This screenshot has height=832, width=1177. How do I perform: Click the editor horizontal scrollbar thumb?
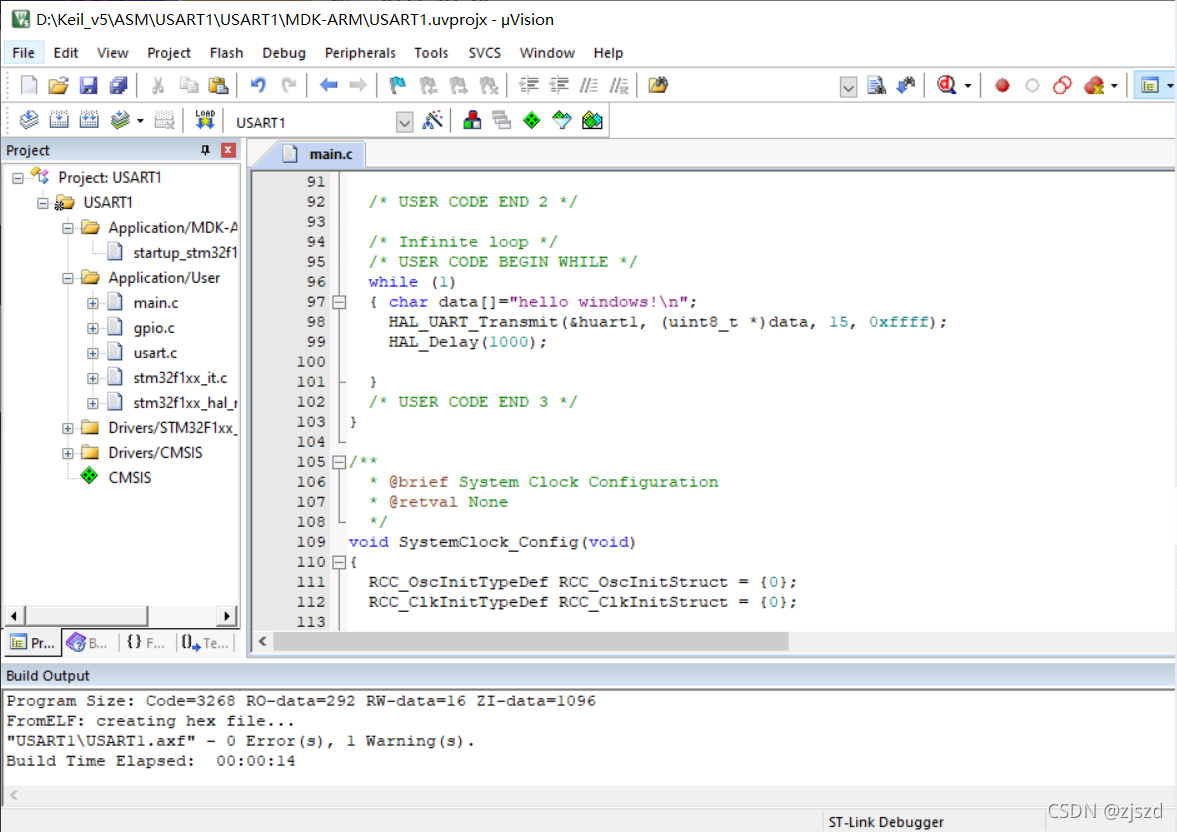click(x=531, y=641)
